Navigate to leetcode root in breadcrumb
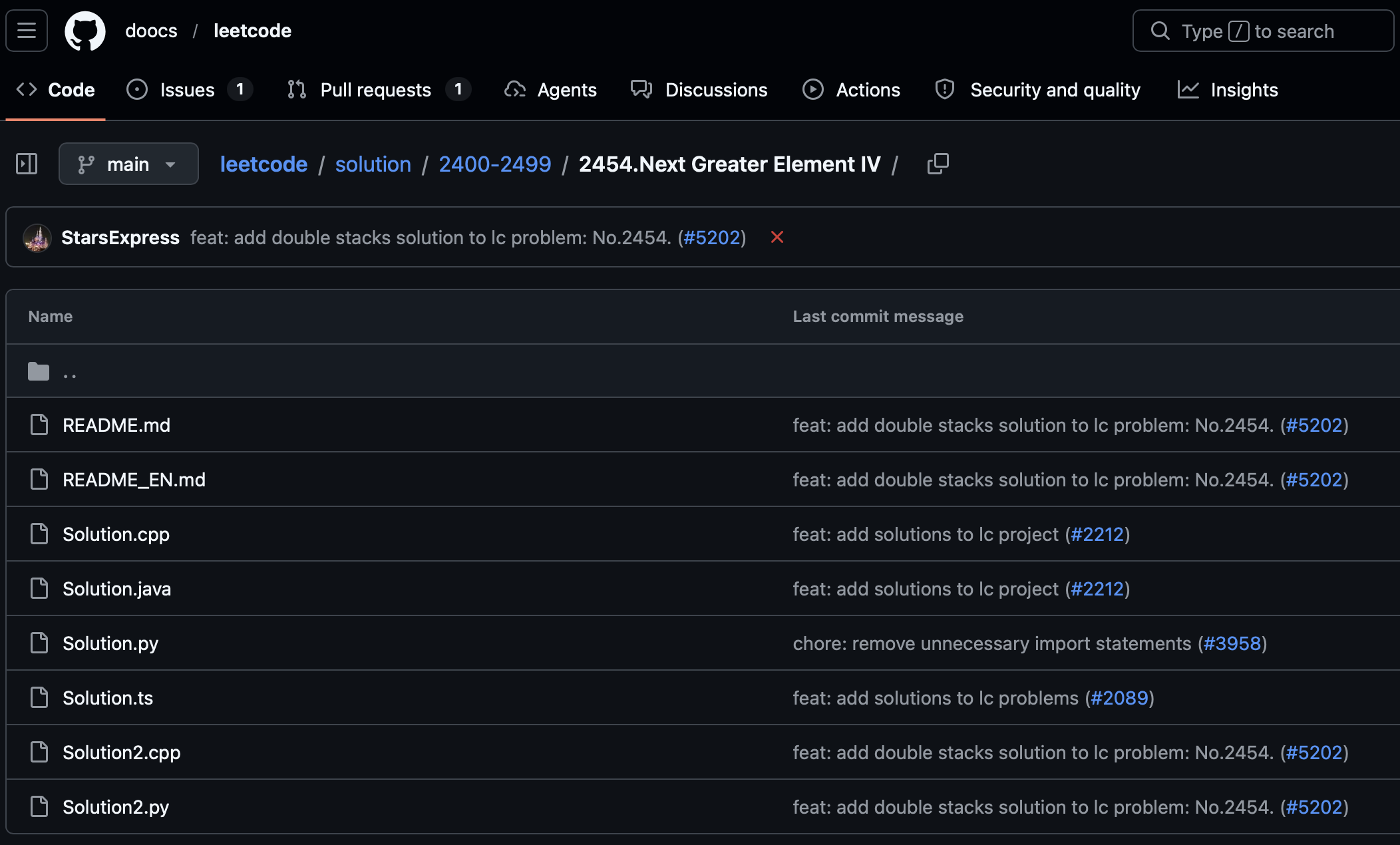1400x845 pixels. pyautogui.click(x=263, y=164)
